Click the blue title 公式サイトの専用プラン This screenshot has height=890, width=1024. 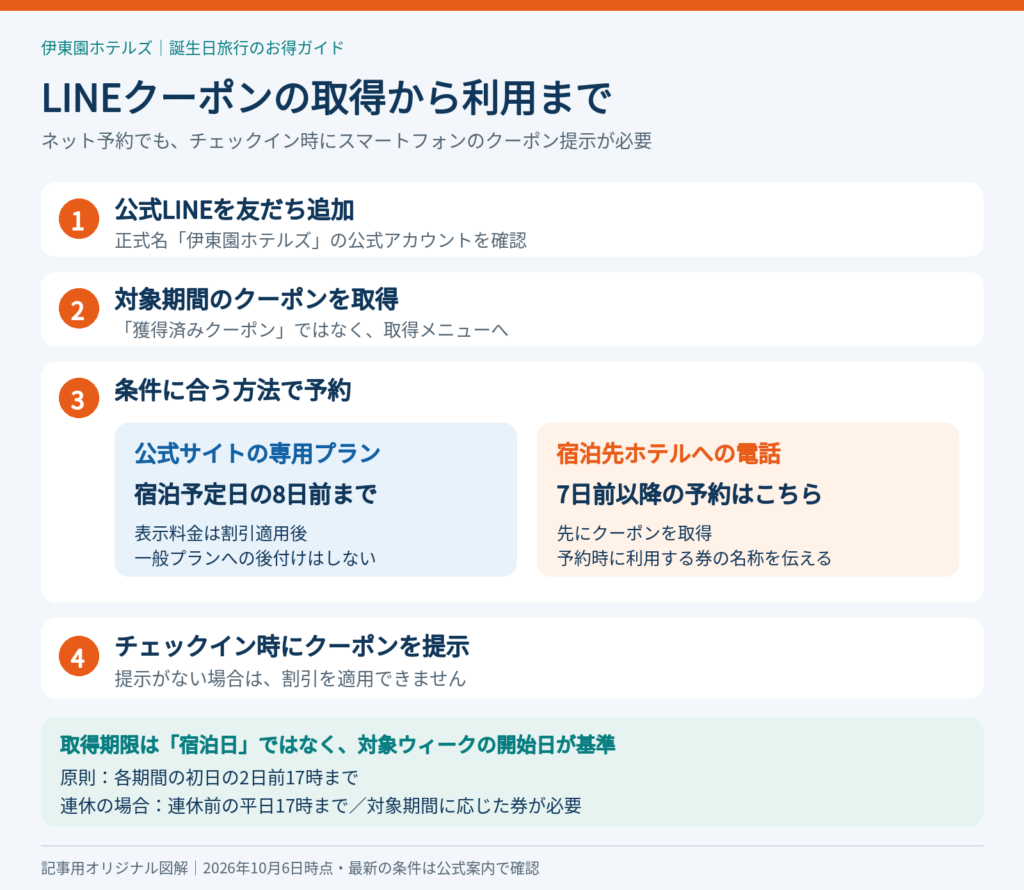[x=257, y=453]
